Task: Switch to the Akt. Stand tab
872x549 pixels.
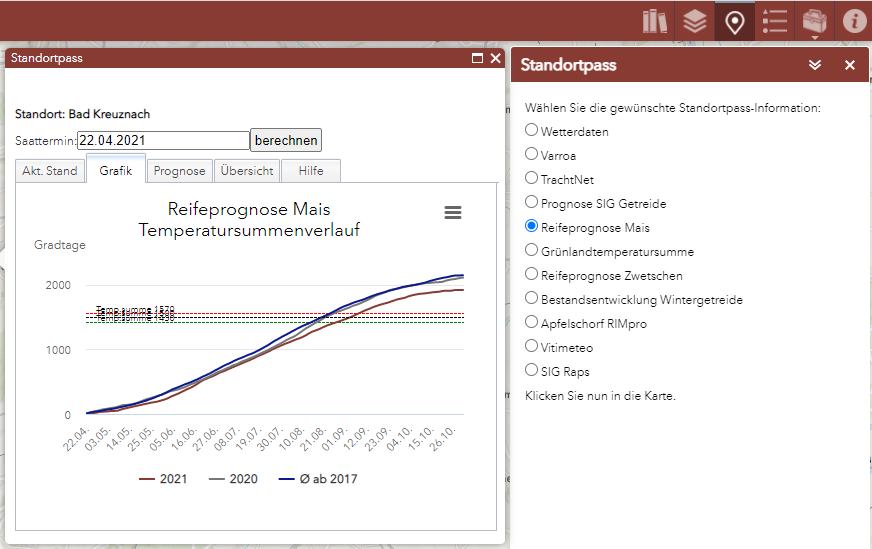Action: tap(49, 171)
